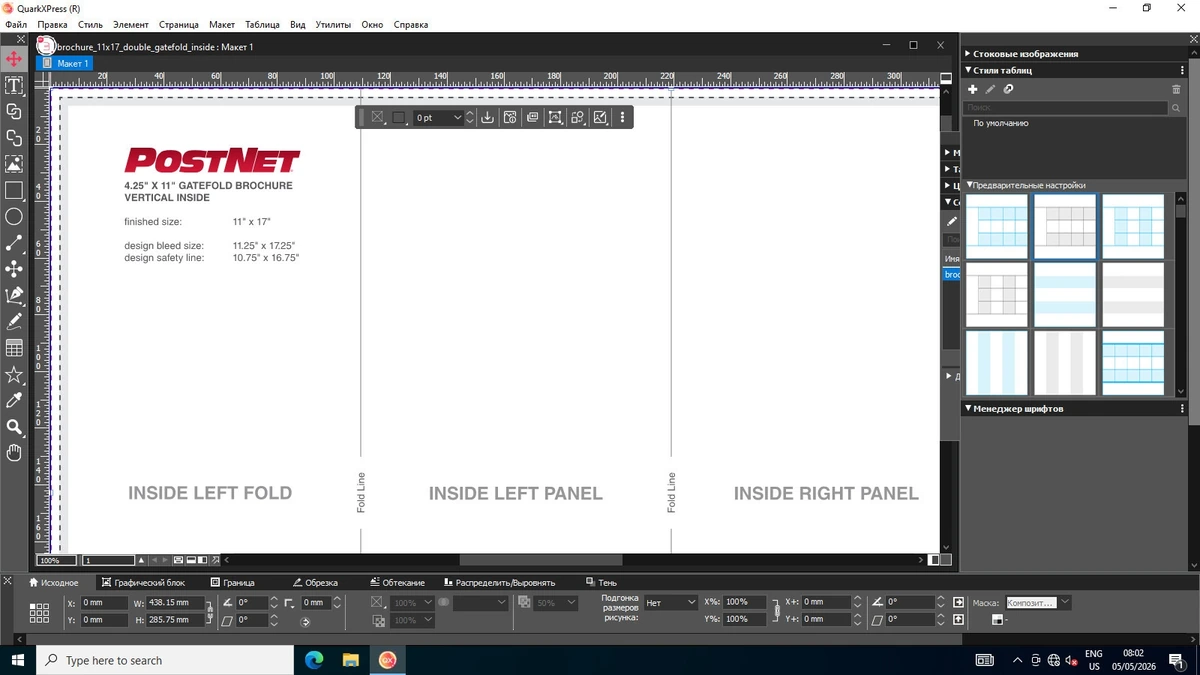The image size is (1200, 675).
Task: Select the Freehand Drawing pencil tool
Action: (14, 321)
